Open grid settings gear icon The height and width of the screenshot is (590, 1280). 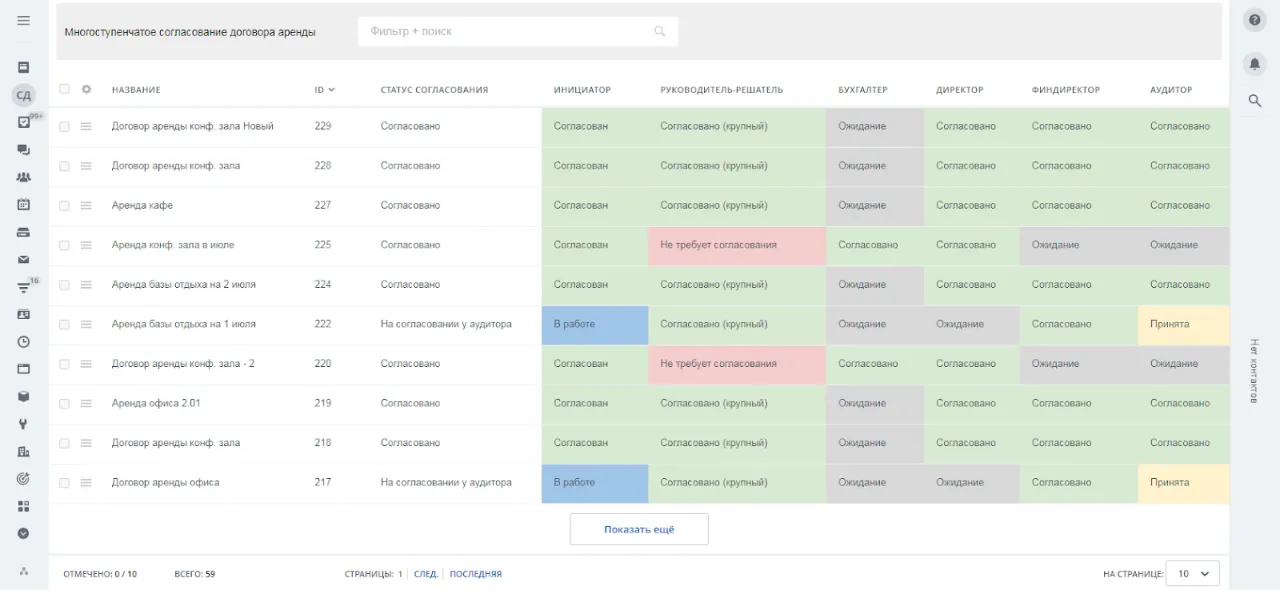[x=86, y=89]
